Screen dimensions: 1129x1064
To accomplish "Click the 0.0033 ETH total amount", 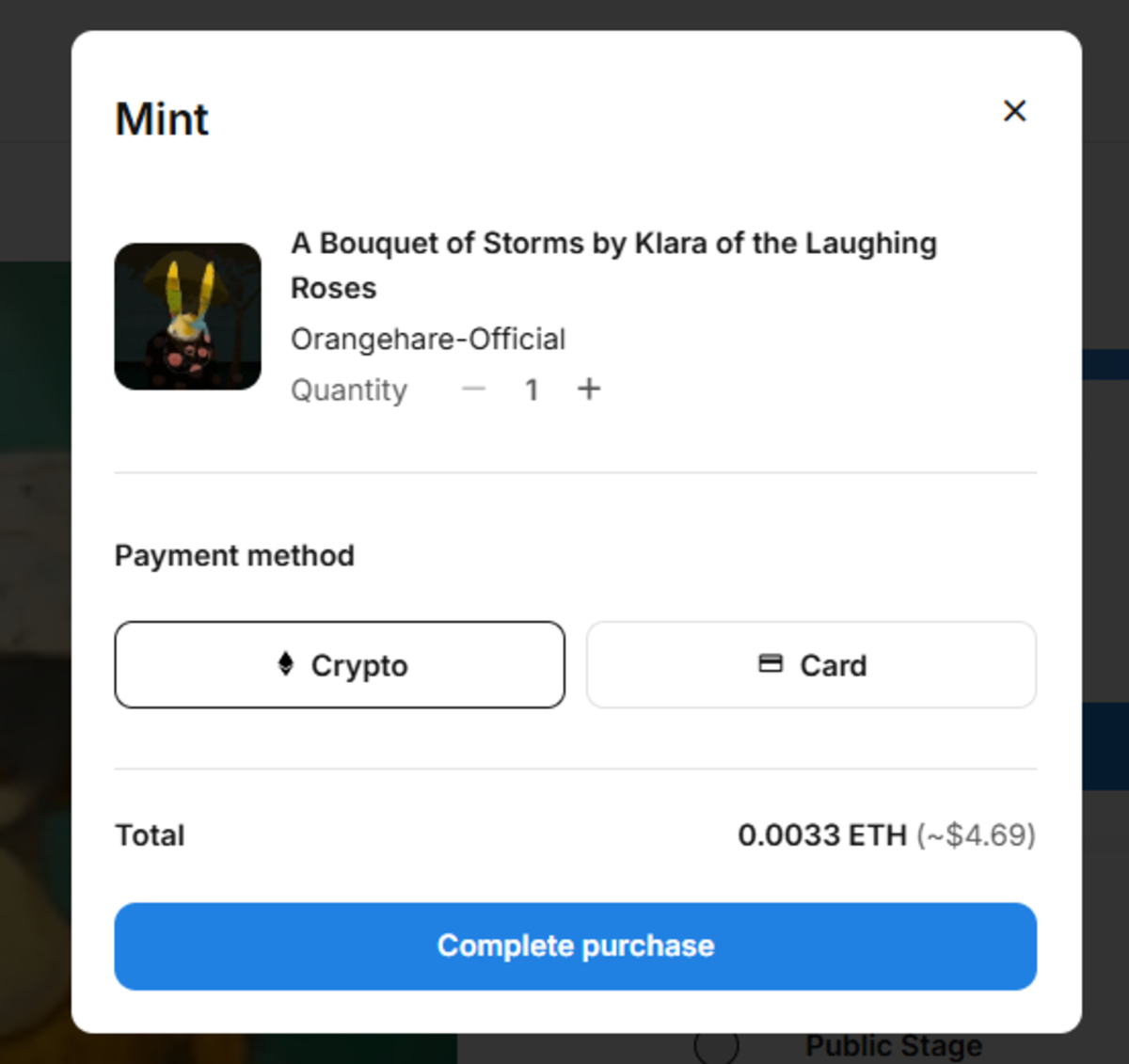I will (821, 835).
